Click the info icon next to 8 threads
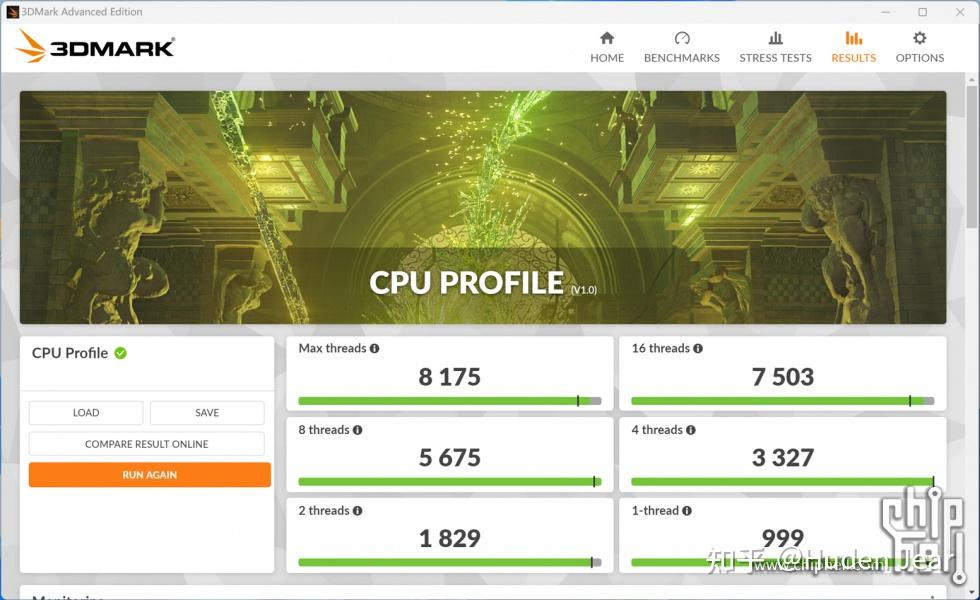 point(356,429)
